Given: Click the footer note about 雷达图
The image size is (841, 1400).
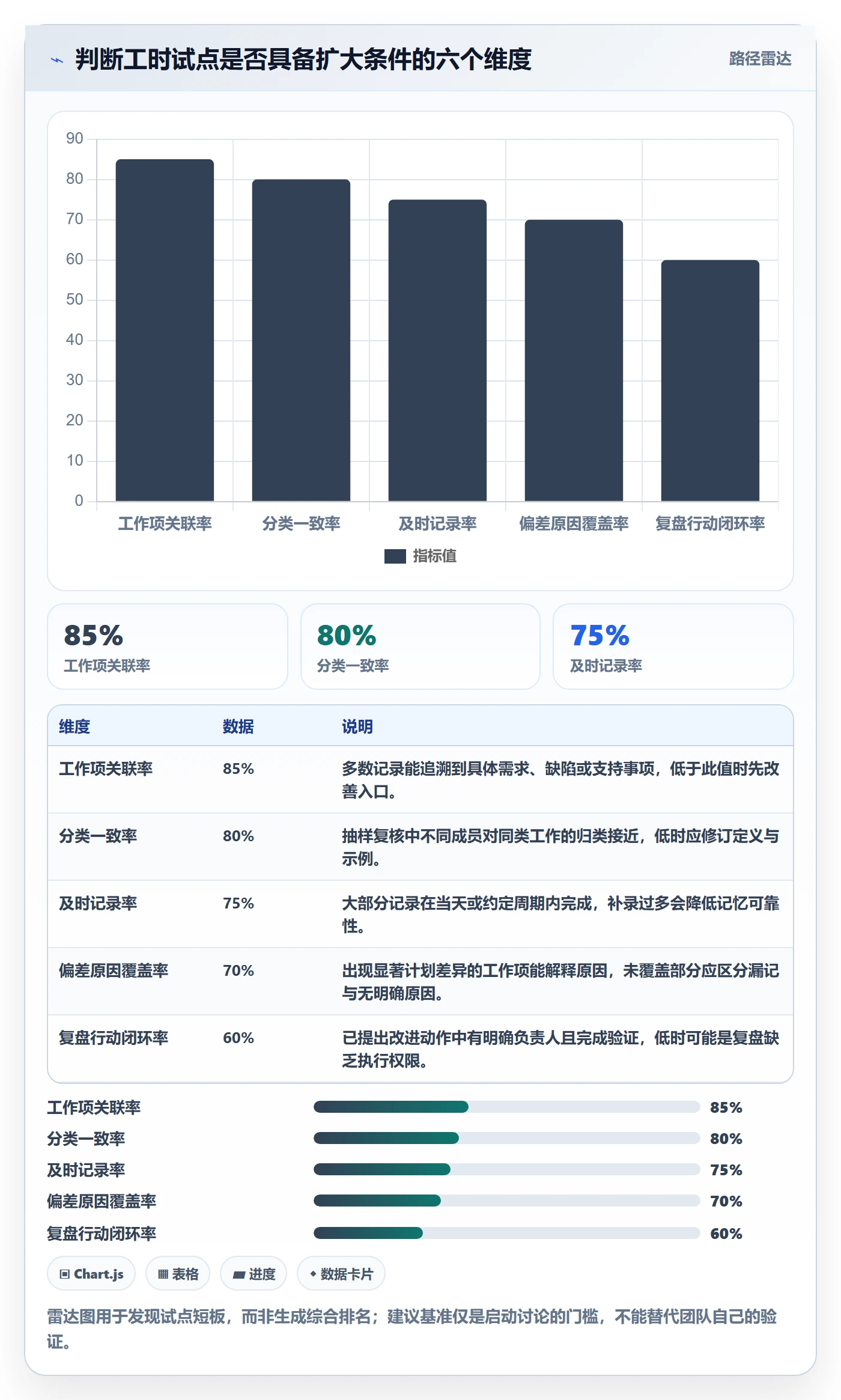Looking at the screenshot, I should coord(412,1329).
